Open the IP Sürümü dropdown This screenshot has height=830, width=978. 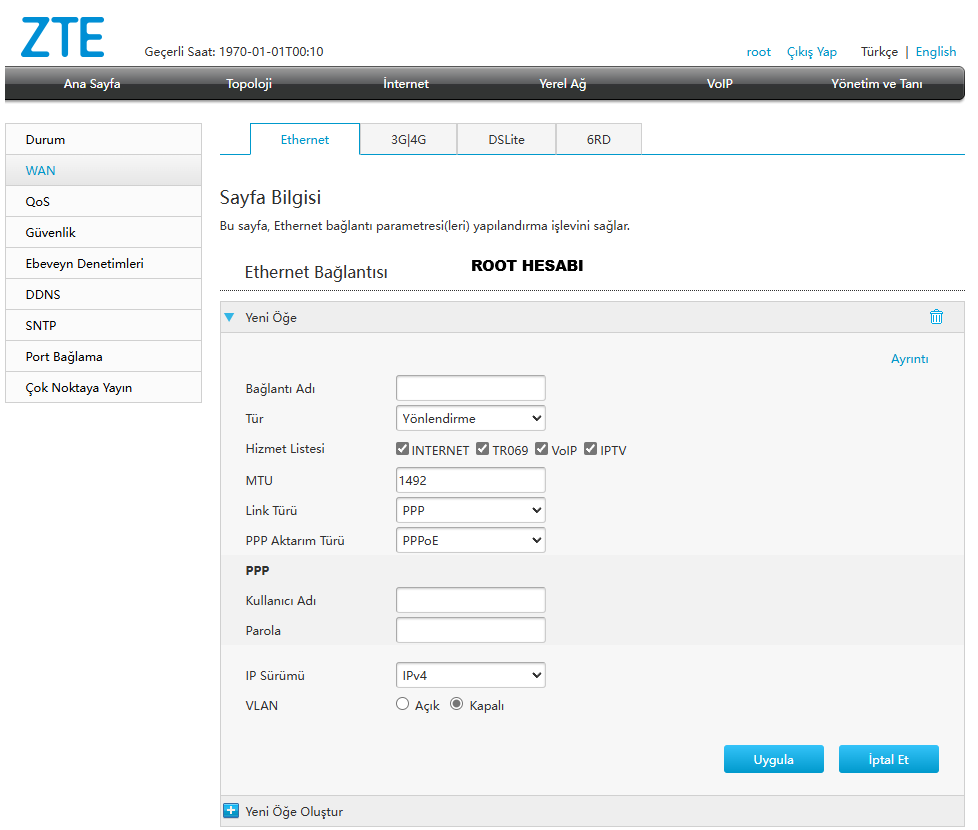point(470,675)
